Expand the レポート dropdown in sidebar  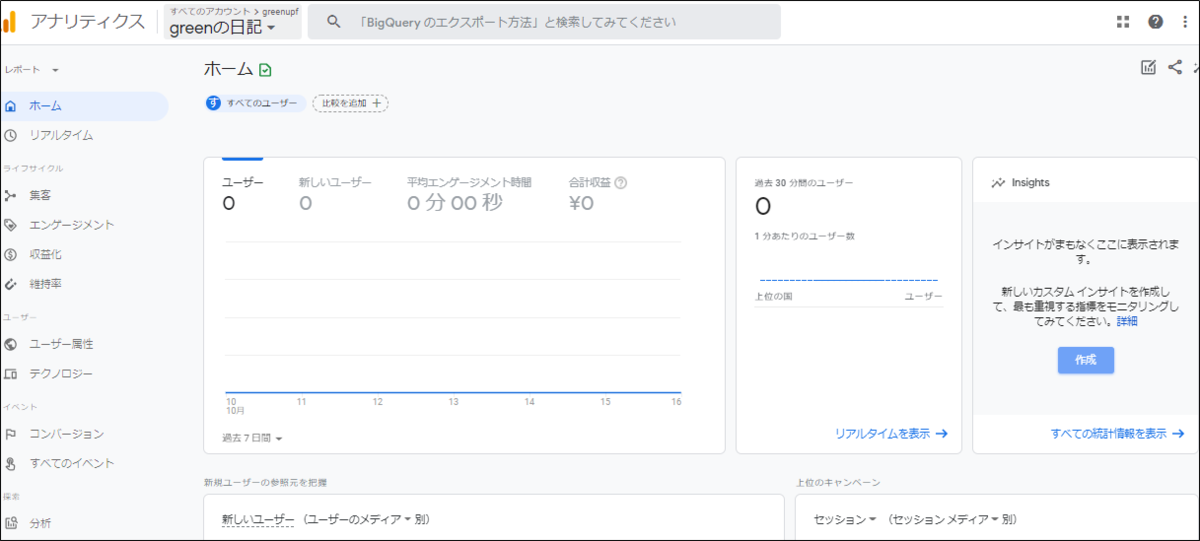point(32,70)
